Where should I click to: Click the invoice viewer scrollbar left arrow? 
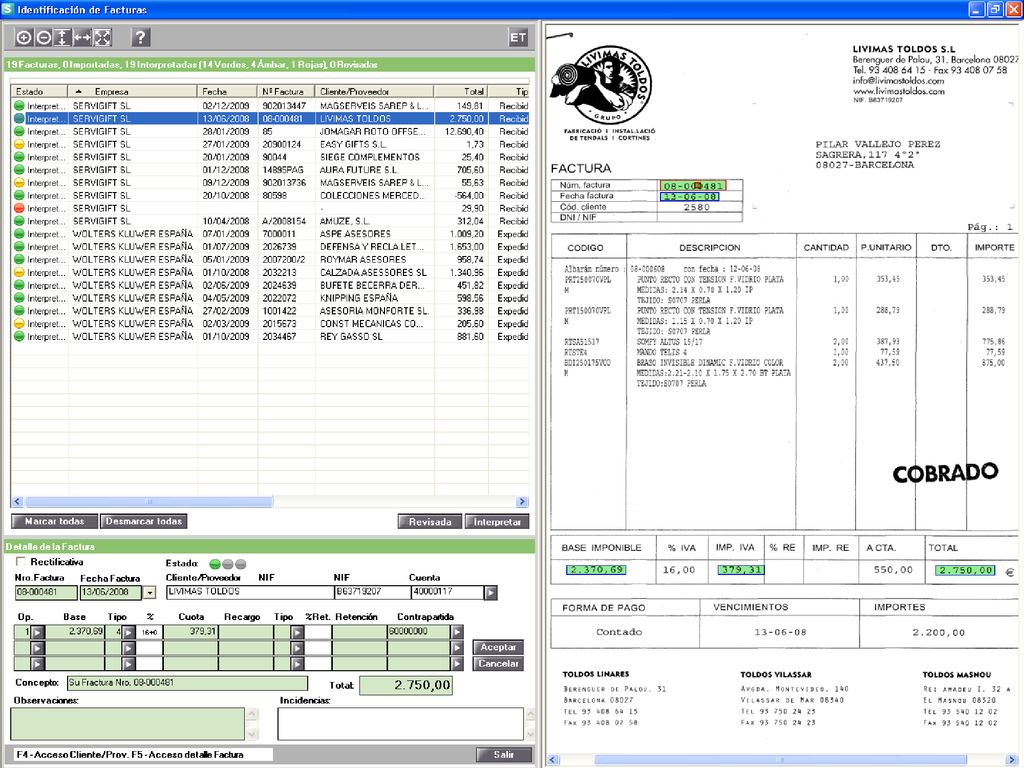click(x=554, y=760)
